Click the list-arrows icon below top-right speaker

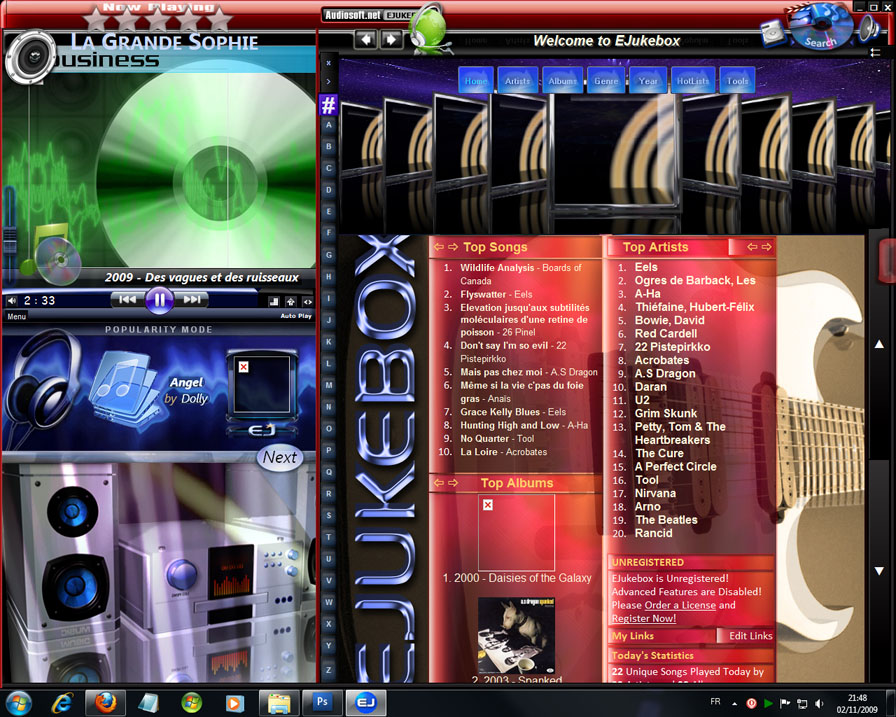(875, 53)
